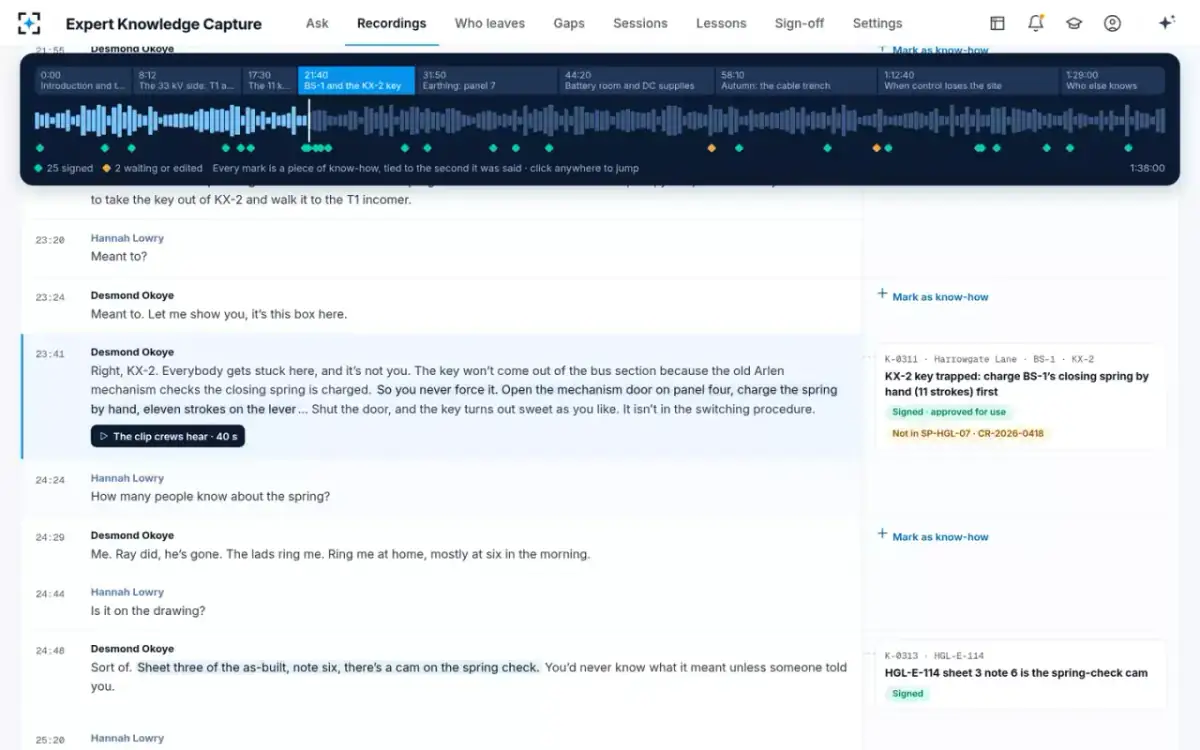Click the 23:41 timestamp
Viewport: 1200px width, 750px height.
click(x=50, y=354)
